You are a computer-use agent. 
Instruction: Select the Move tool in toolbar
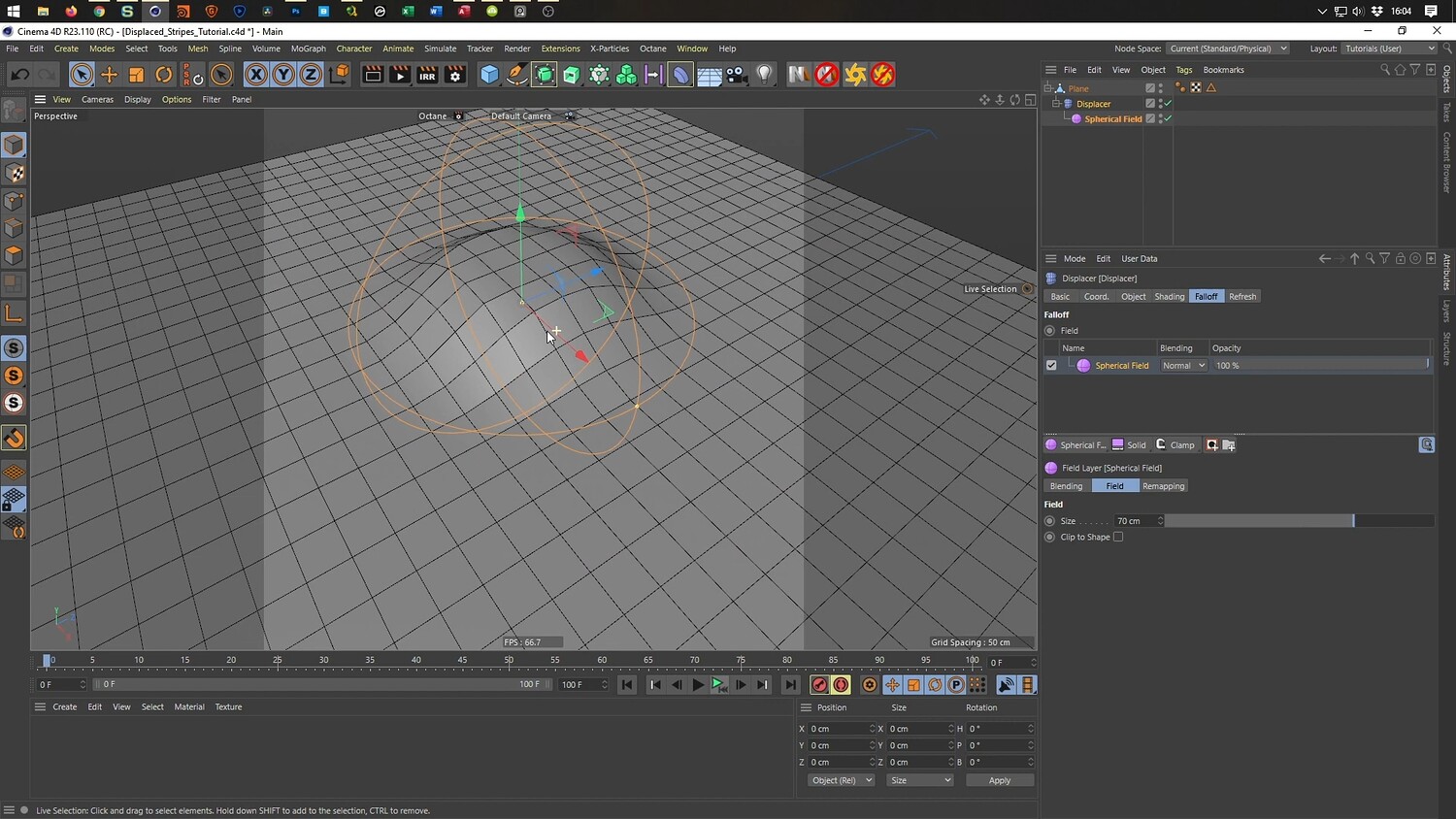(109, 75)
